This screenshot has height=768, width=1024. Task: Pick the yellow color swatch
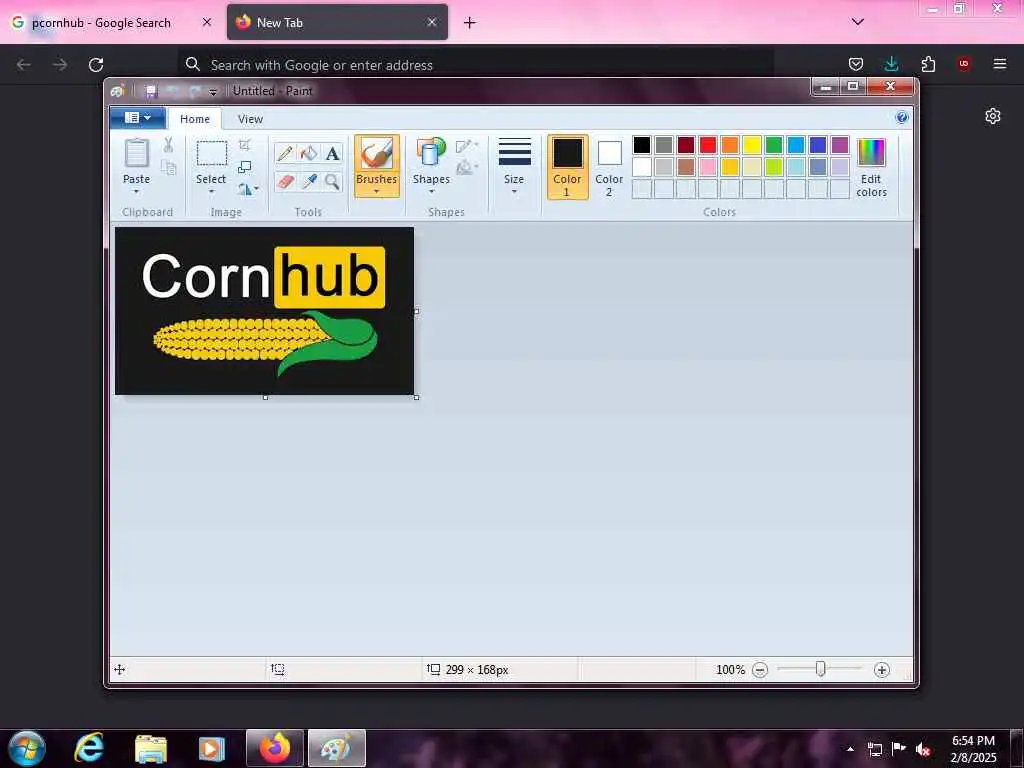(x=752, y=145)
